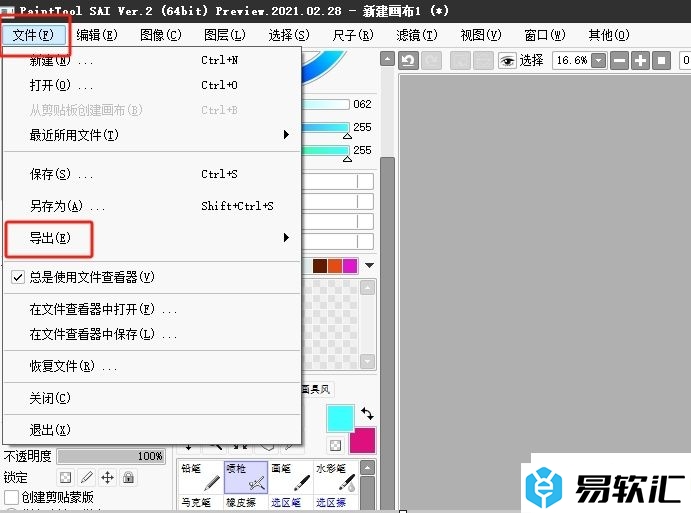691x513 pixels.
Task: Open the 视图(V) menu
Action: (x=481, y=35)
